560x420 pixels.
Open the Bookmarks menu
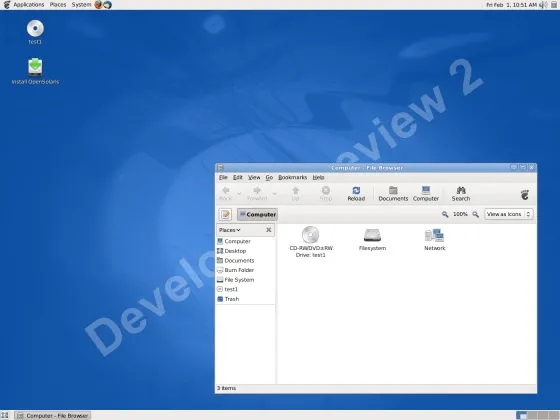click(x=292, y=178)
